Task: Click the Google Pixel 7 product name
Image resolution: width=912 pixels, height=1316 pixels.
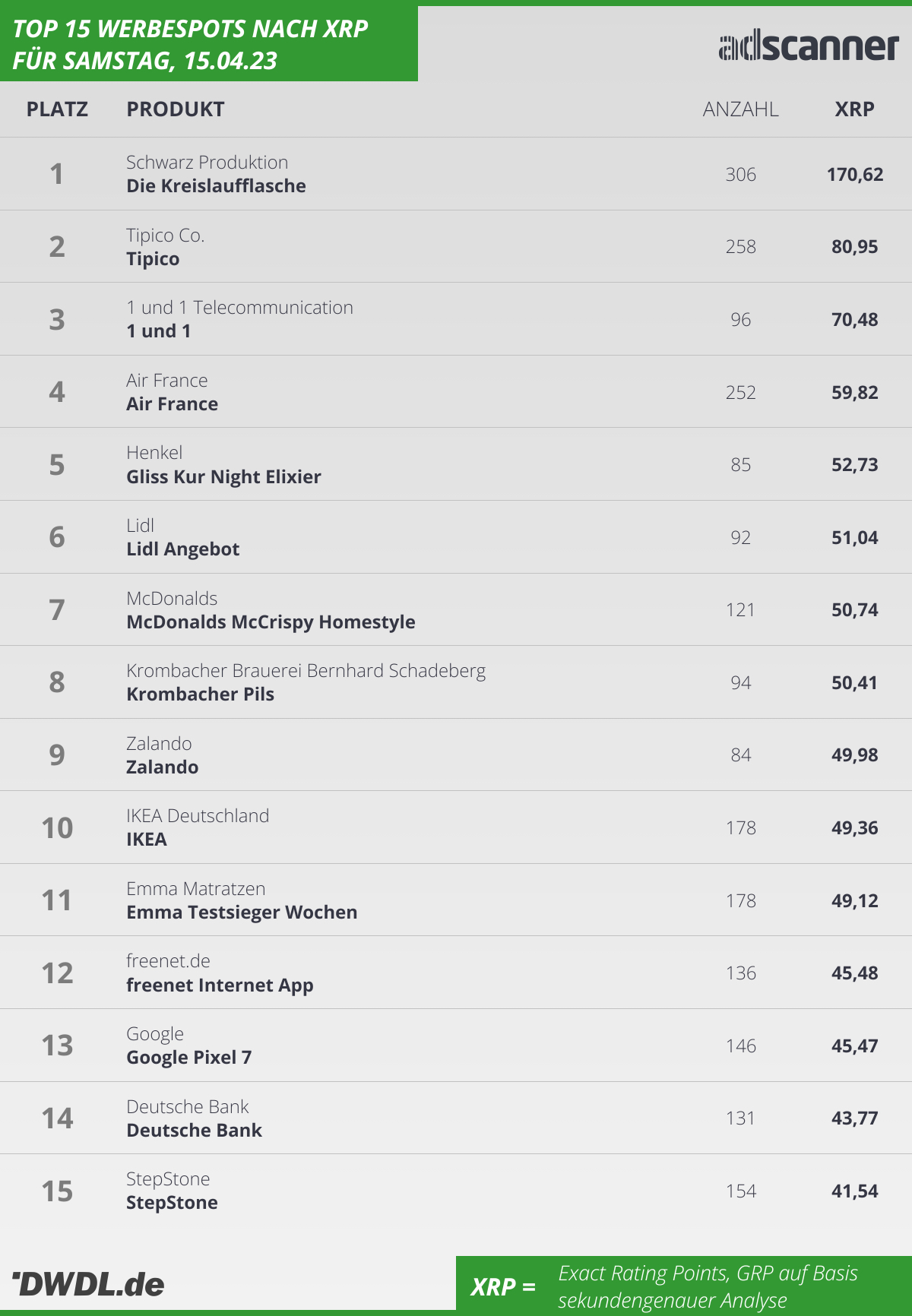Action: (188, 1058)
